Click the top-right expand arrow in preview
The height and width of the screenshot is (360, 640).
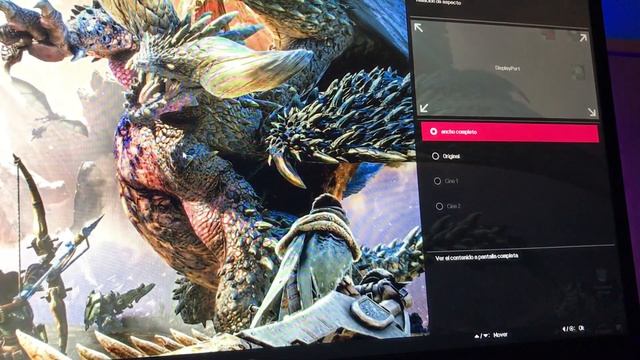(583, 38)
